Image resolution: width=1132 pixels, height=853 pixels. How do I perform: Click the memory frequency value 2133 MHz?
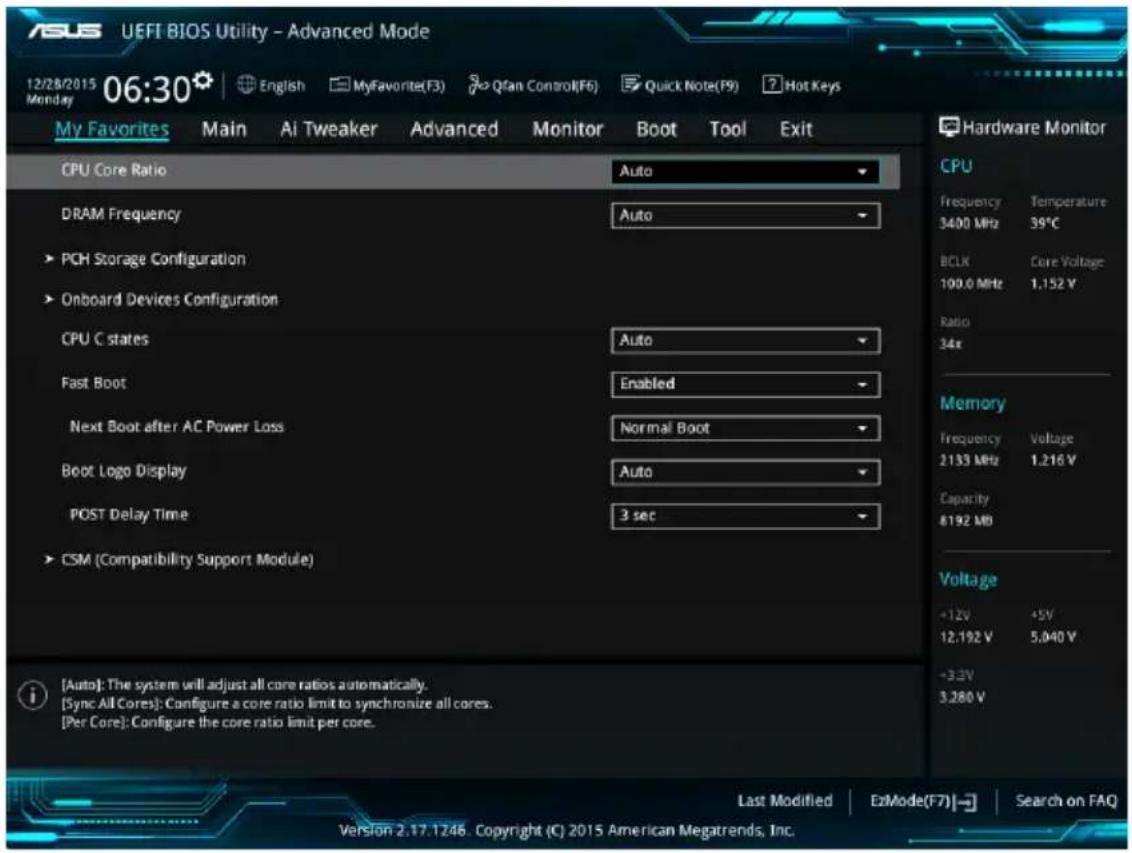point(969,460)
